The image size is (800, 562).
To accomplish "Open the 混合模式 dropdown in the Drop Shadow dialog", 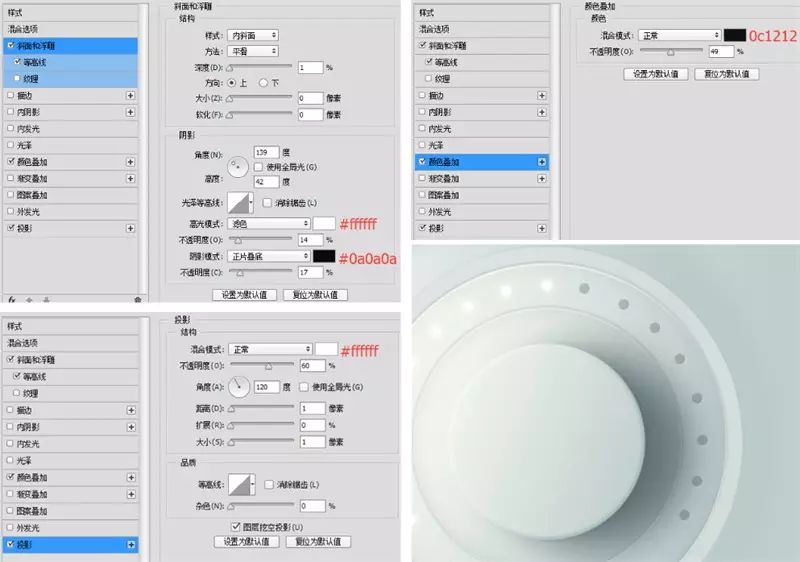I will pos(270,349).
